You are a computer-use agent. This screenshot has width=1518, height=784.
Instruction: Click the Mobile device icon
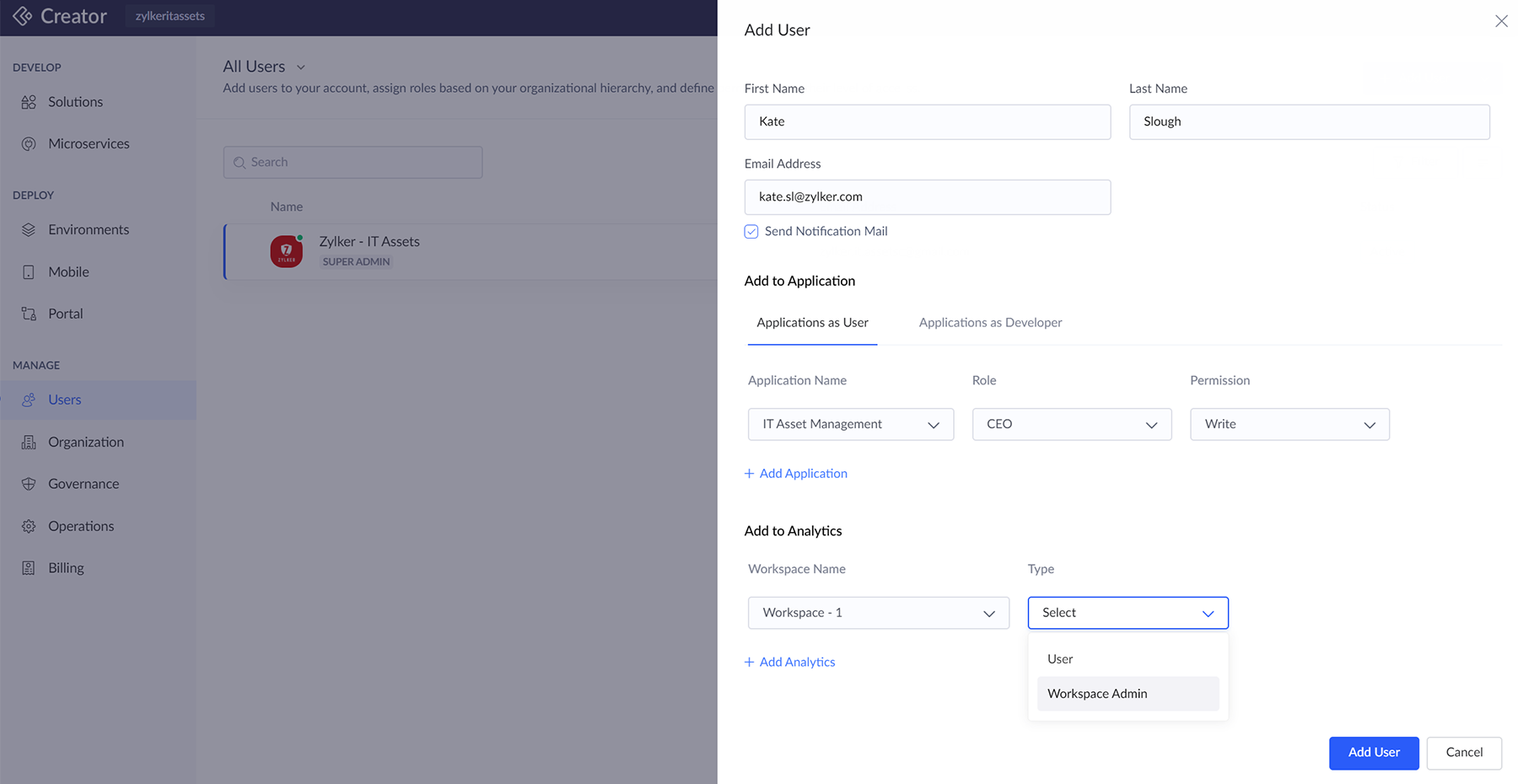(x=29, y=272)
